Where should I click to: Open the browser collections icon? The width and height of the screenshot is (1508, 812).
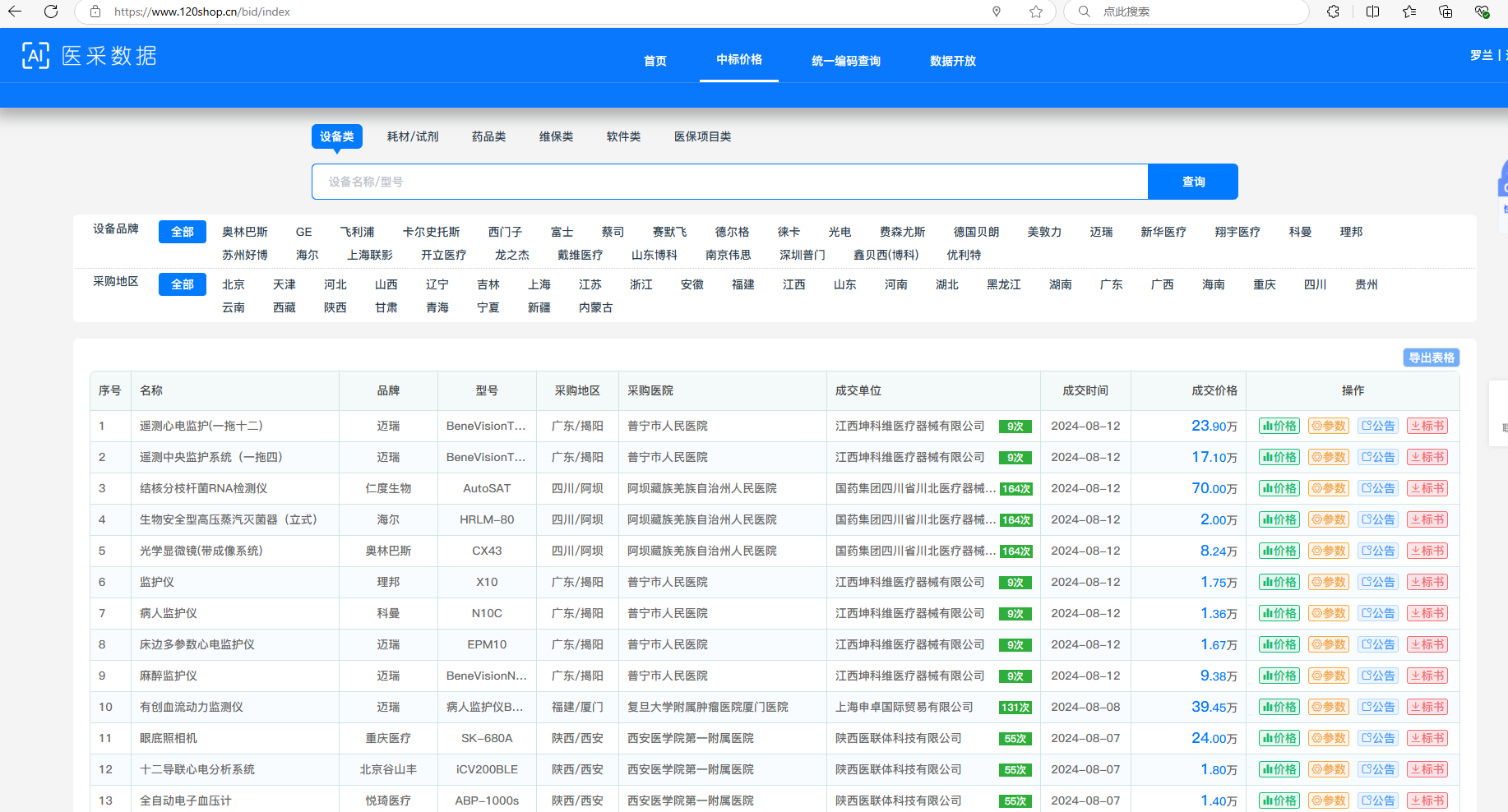tap(1446, 12)
